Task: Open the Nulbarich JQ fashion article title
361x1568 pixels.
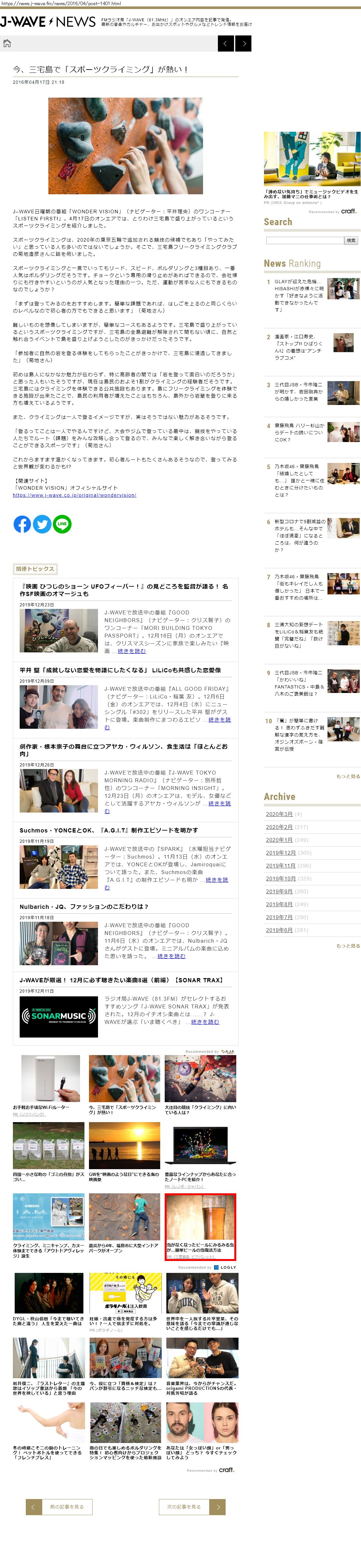Action: pyautogui.click(x=84, y=906)
